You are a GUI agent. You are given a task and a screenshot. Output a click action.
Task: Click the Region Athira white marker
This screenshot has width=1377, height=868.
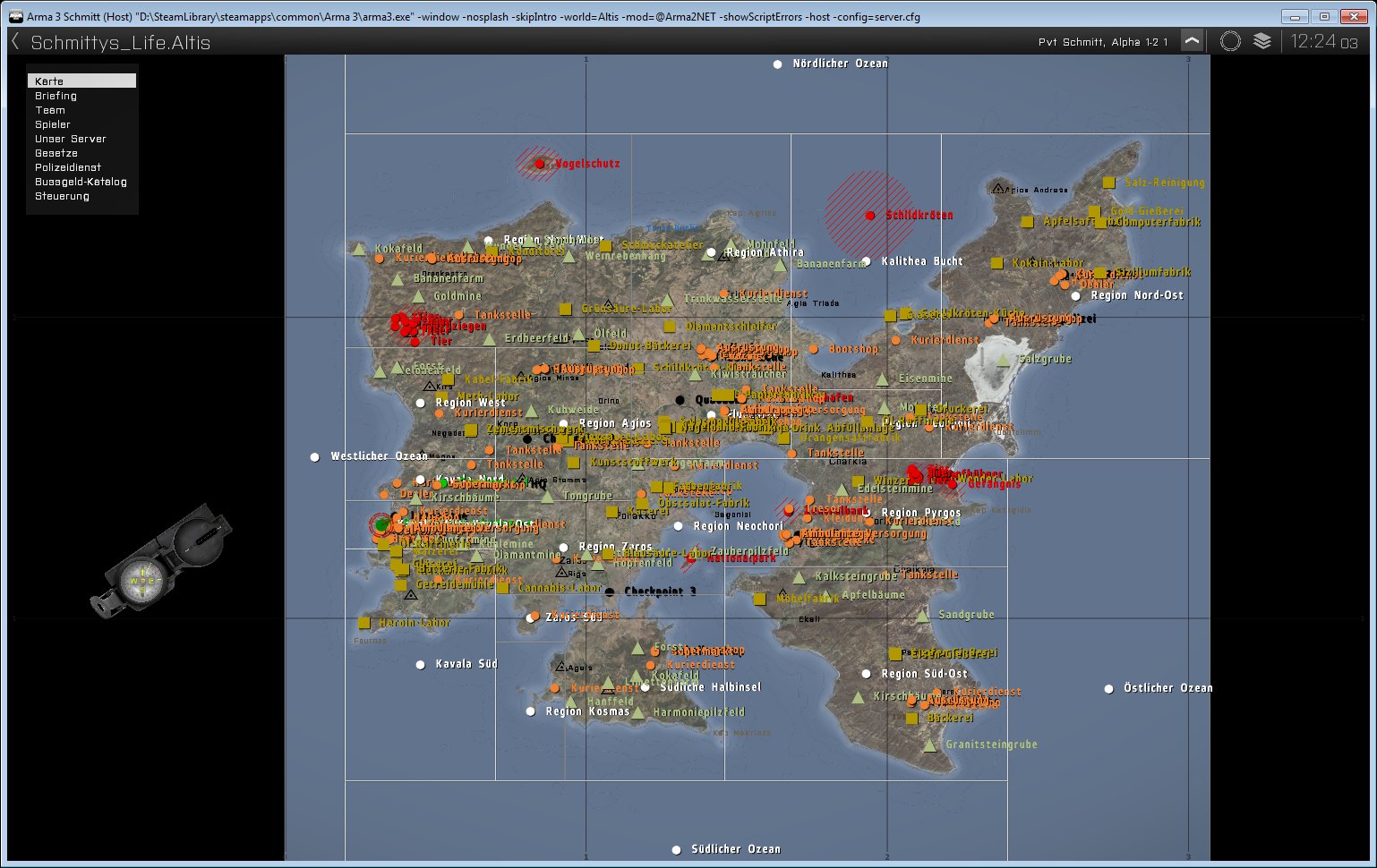pos(711,253)
